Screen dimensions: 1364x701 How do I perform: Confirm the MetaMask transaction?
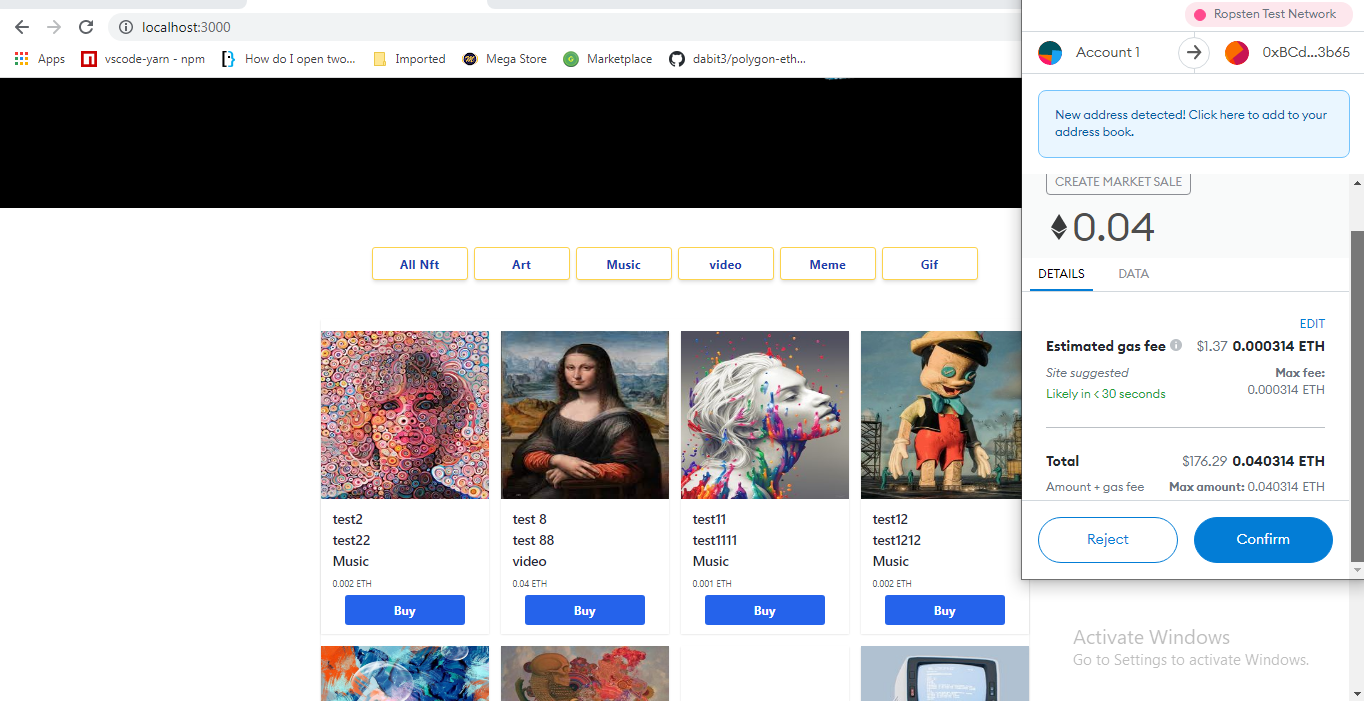1263,540
